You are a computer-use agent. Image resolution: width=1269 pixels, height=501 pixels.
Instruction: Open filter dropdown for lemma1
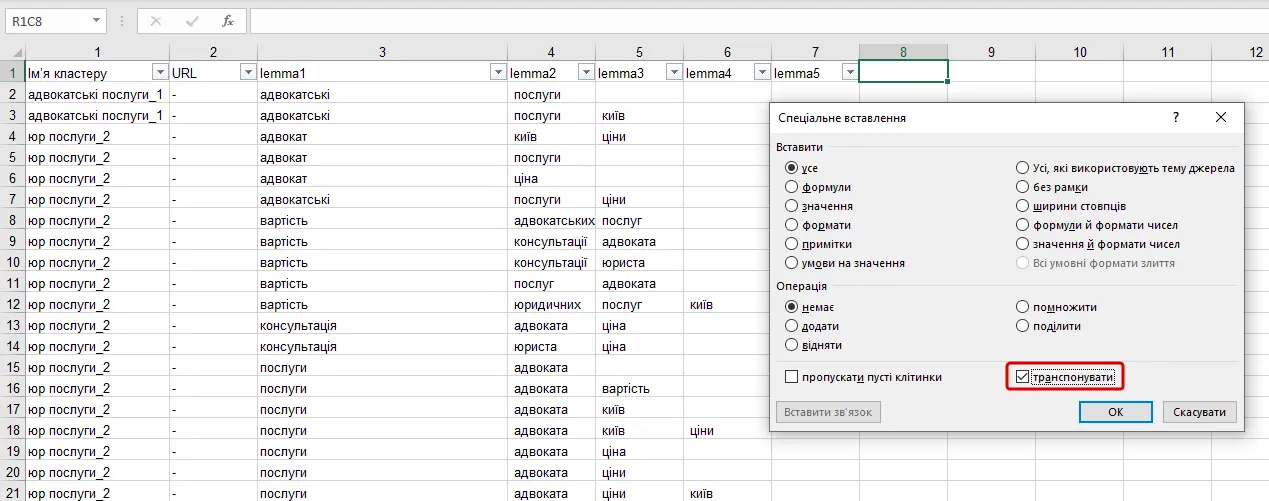click(497, 72)
